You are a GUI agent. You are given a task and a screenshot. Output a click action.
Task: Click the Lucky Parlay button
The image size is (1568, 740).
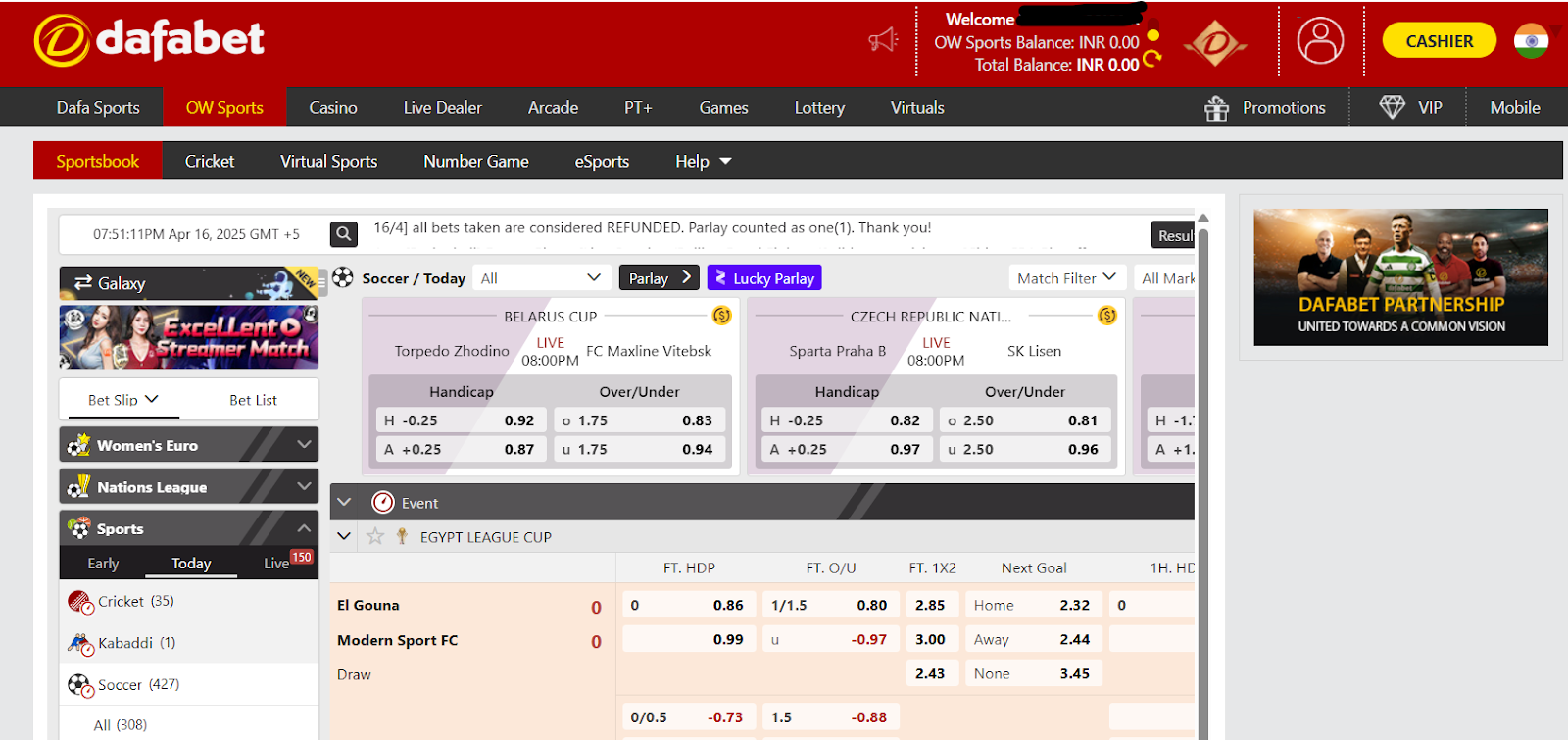764,278
